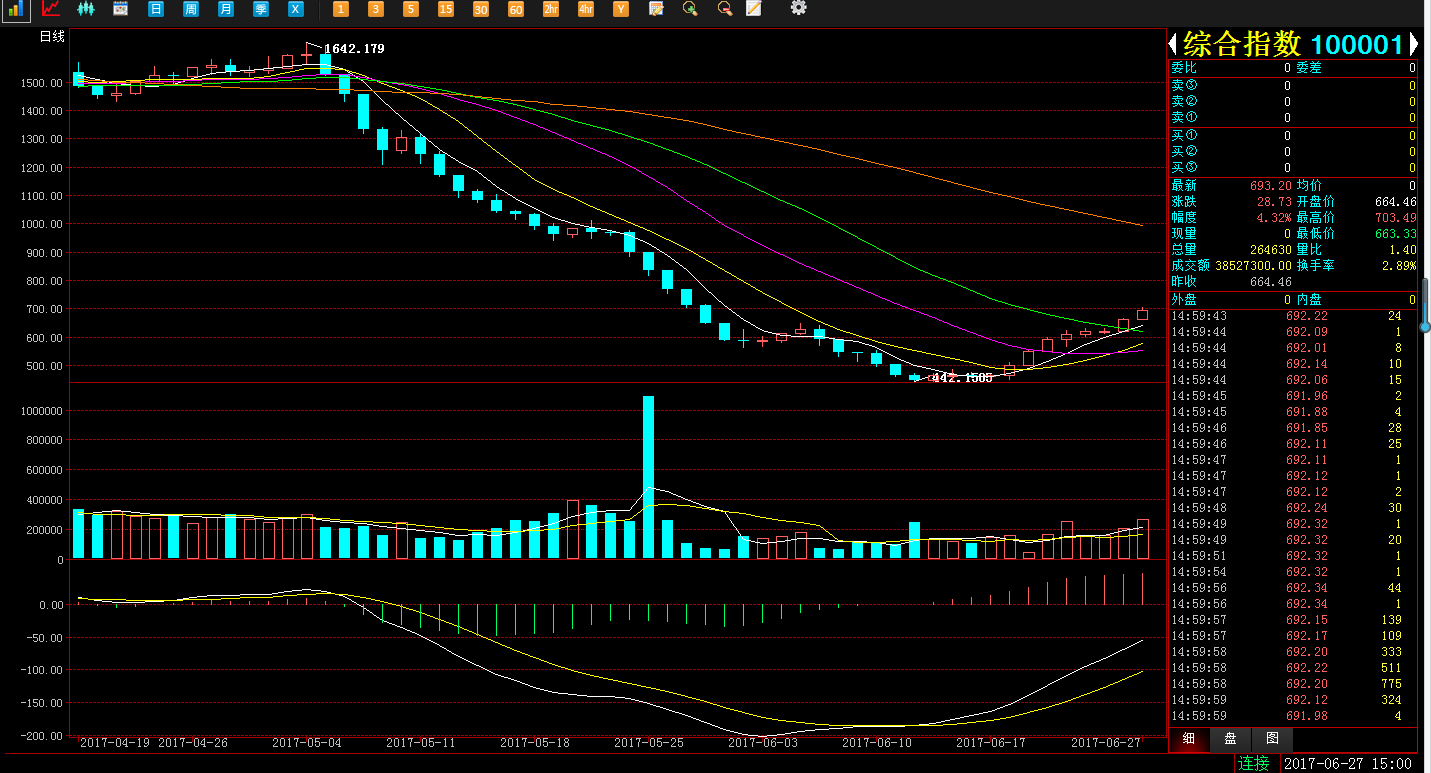Click the 买① bid level row
The image size is (1431, 773).
coord(1293,135)
